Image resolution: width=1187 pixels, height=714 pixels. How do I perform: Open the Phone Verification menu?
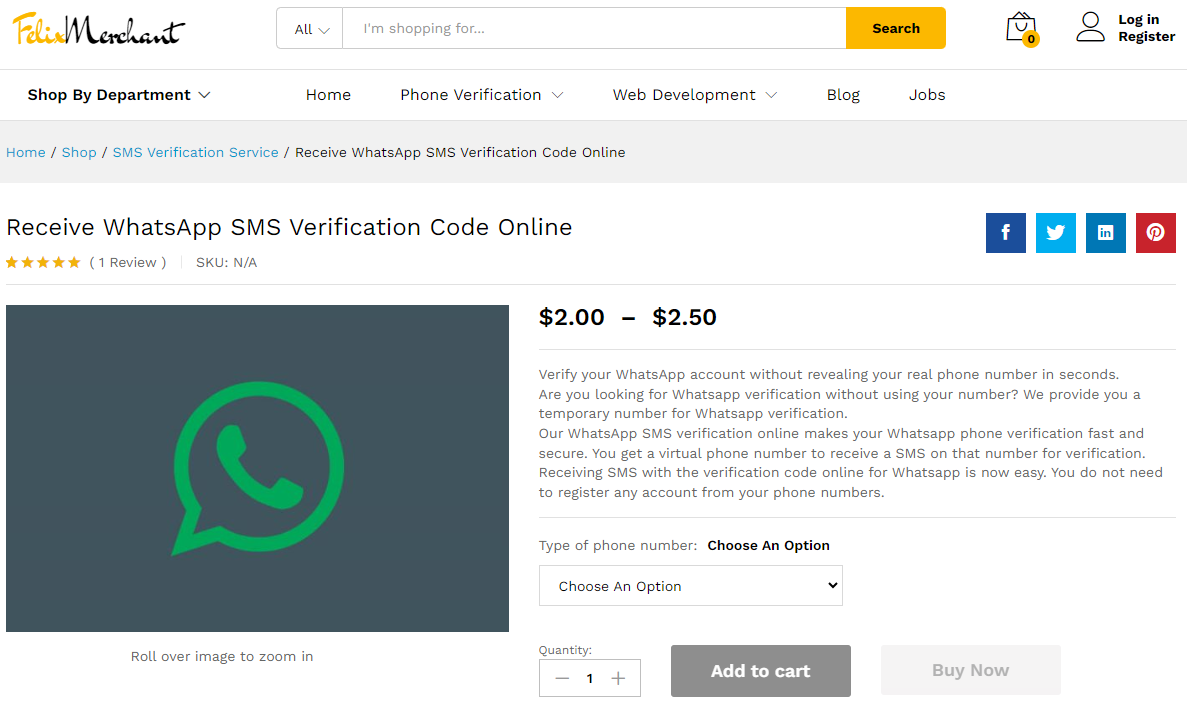click(x=481, y=95)
